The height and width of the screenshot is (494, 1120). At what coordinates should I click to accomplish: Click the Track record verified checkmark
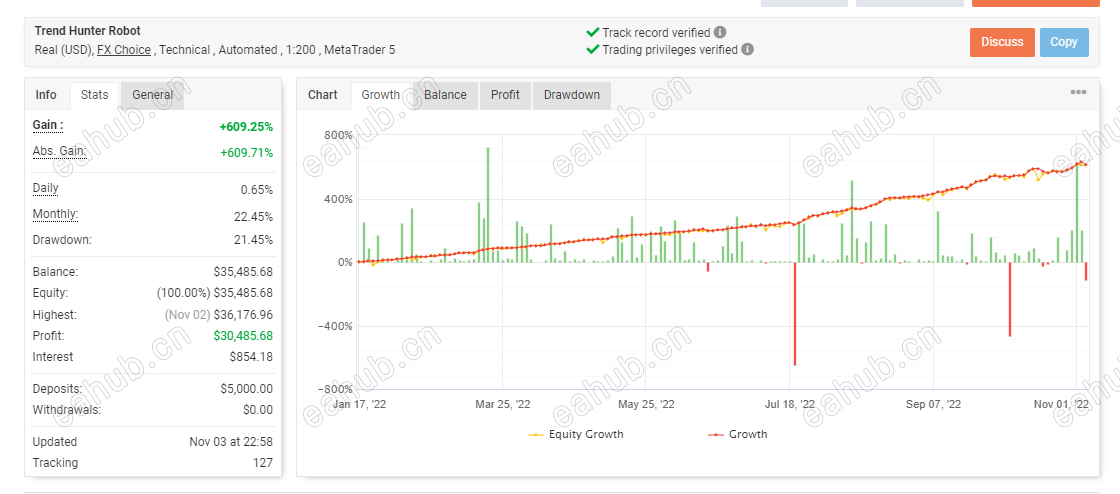point(592,32)
